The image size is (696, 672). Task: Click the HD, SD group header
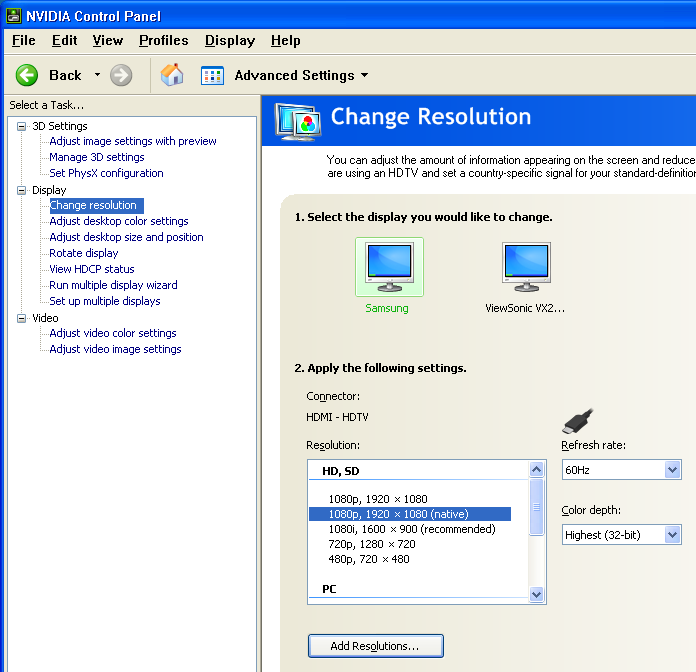[340, 471]
